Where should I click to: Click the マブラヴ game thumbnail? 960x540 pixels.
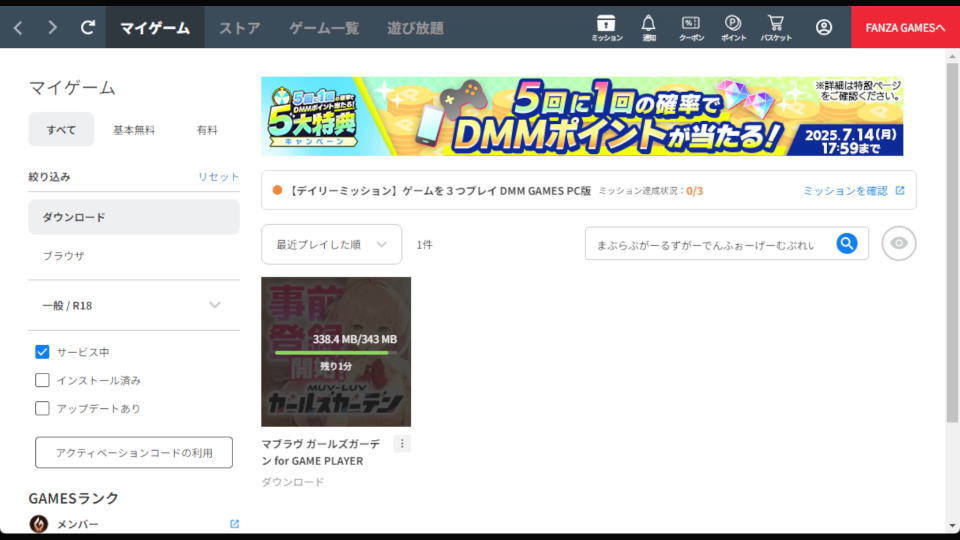coord(336,351)
